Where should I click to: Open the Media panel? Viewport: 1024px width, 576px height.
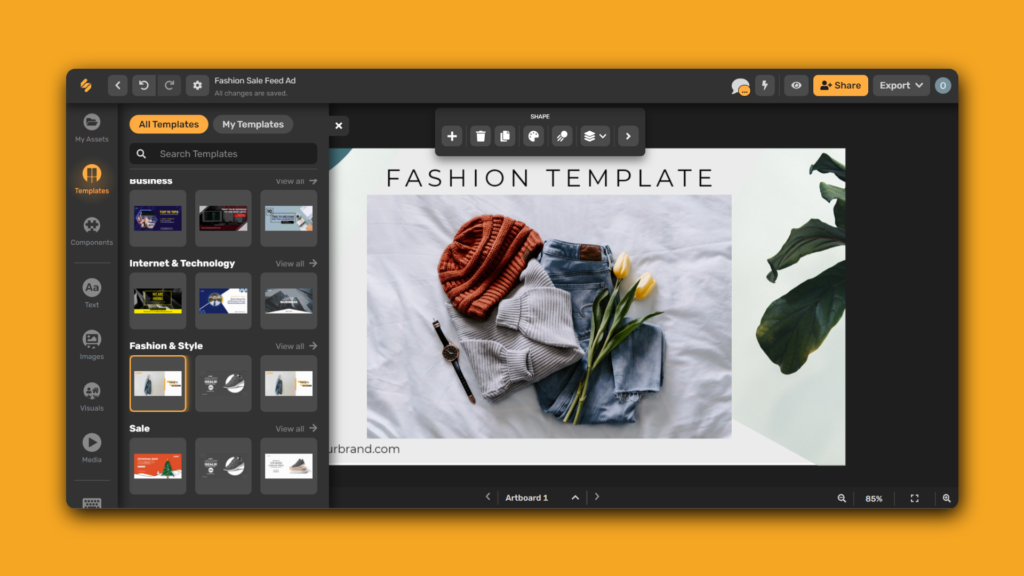click(91, 448)
